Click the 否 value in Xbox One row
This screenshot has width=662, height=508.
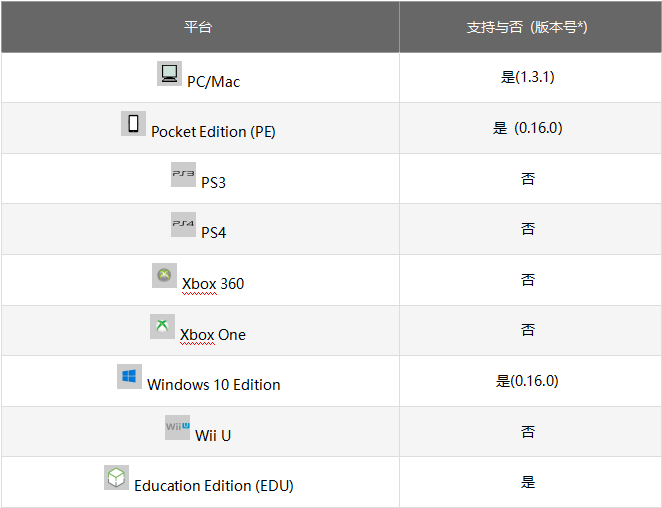(528, 330)
